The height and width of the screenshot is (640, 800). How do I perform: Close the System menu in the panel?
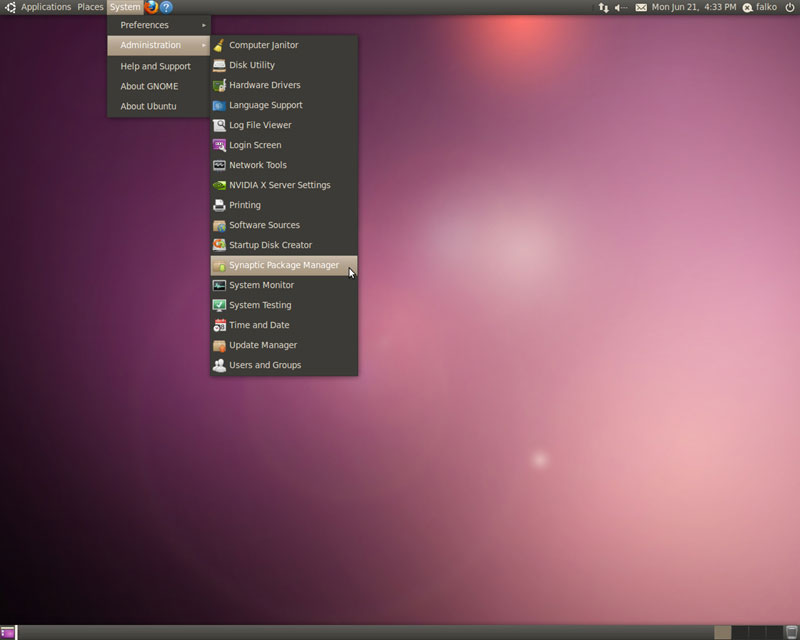click(x=125, y=7)
